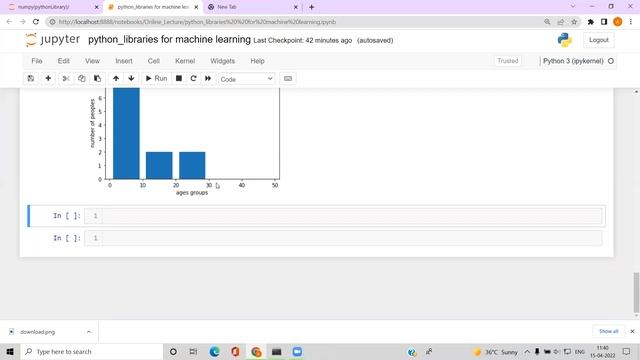Viewport: 640px width, 360px height.
Task: Move selected cell down arrow
Action: click(x=131, y=78)
